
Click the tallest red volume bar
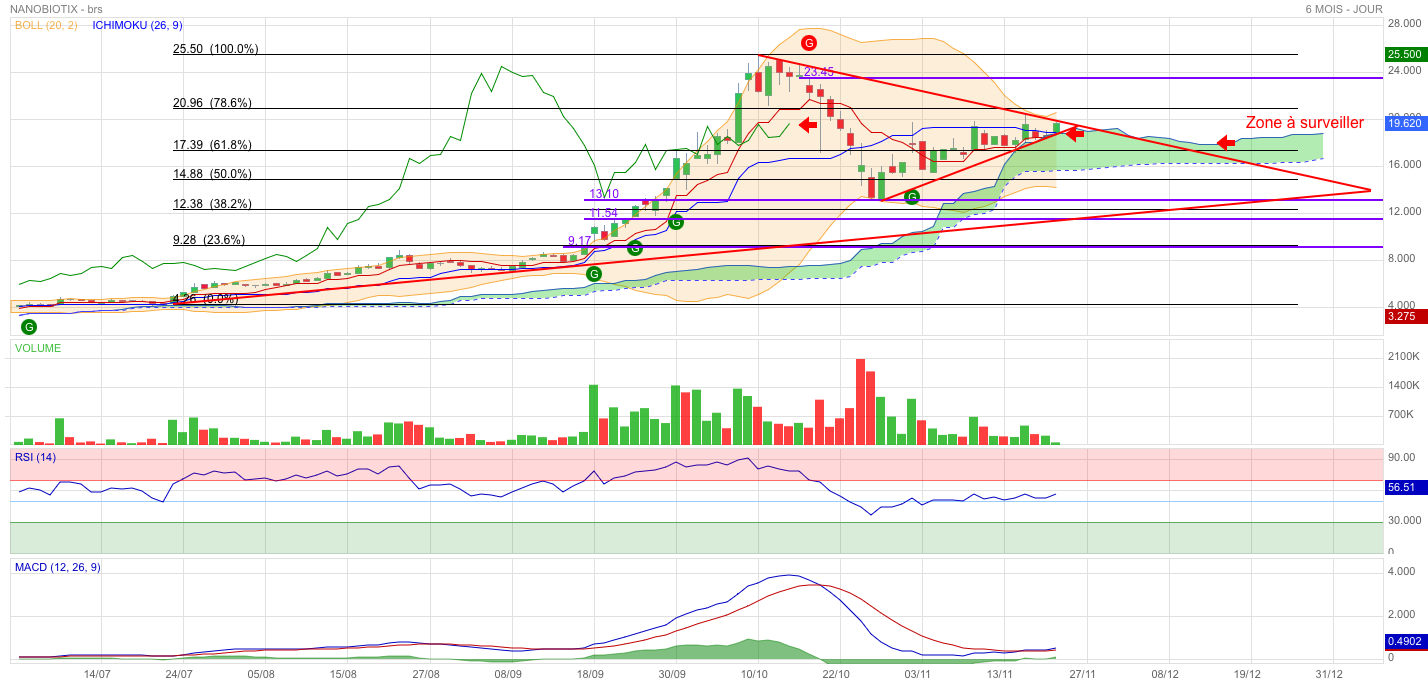(860, 402)
